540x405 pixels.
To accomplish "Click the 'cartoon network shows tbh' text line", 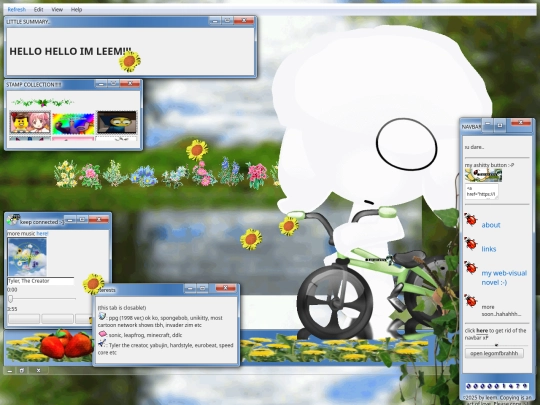I will 150,325.
